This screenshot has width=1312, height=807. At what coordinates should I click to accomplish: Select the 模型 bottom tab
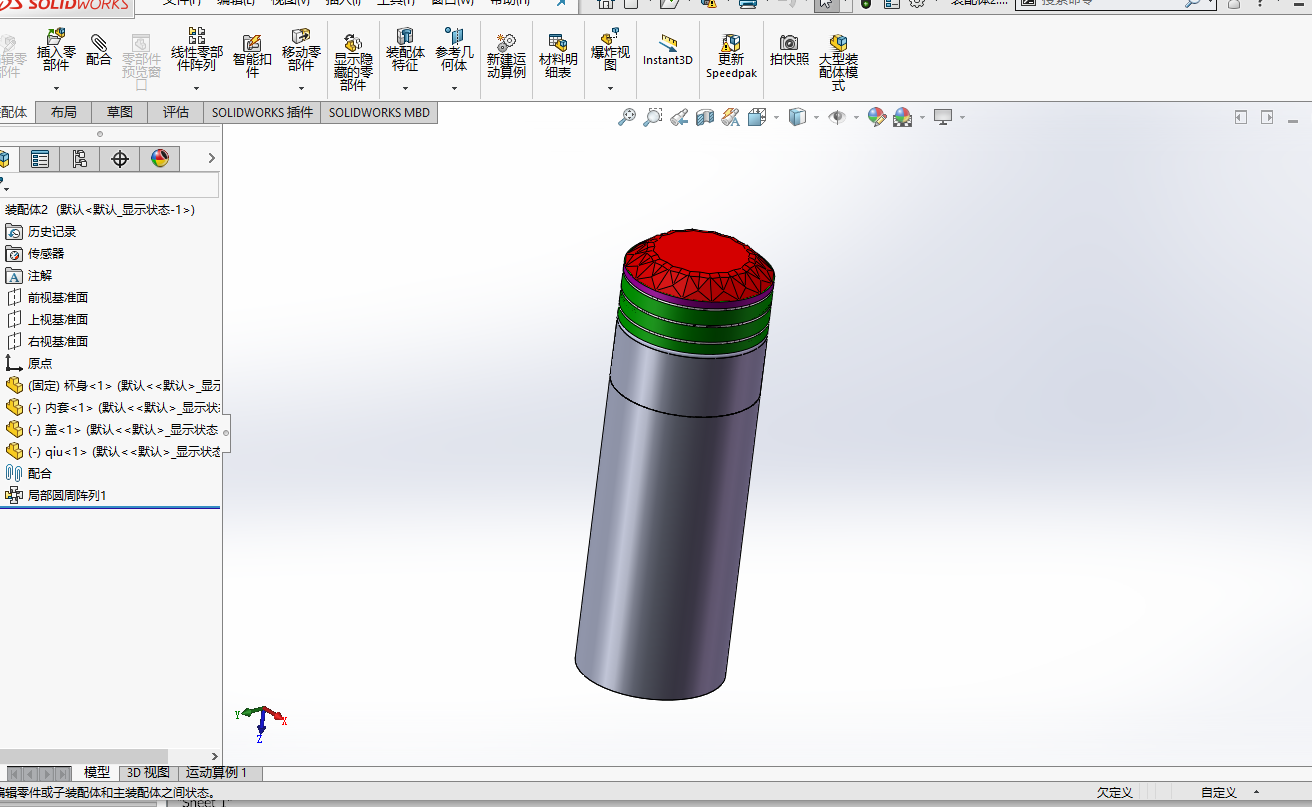coord(97,773)
